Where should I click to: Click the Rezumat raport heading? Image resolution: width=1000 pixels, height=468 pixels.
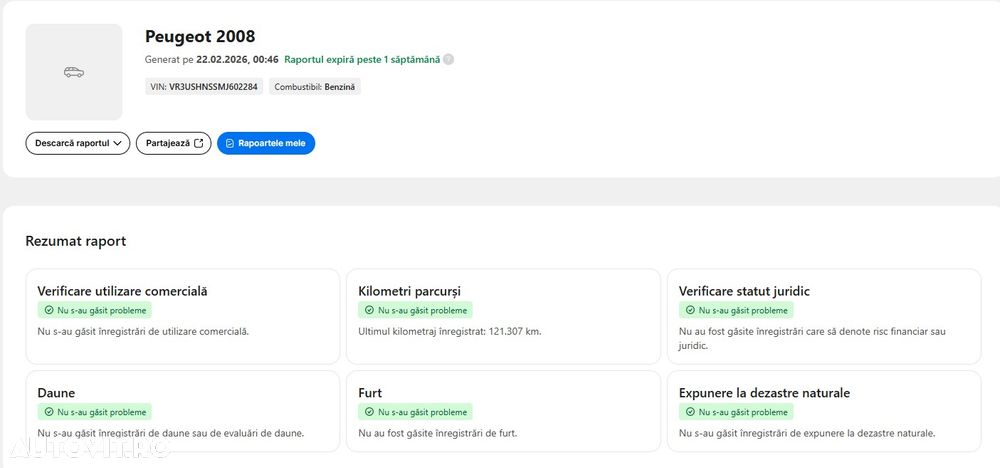(x=76, y=241)
